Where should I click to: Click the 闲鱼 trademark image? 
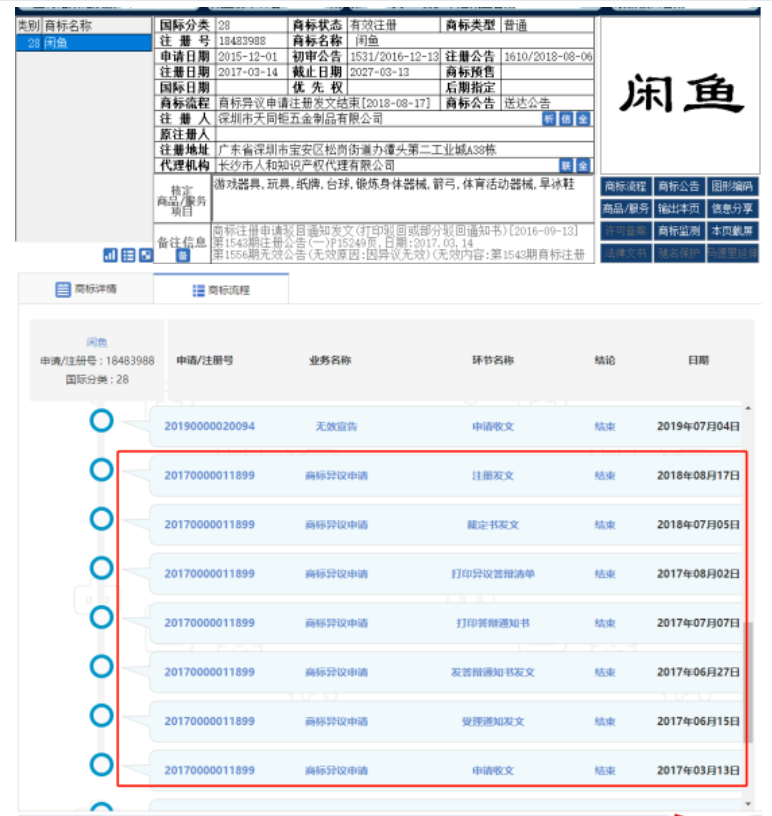coord(680,95)
